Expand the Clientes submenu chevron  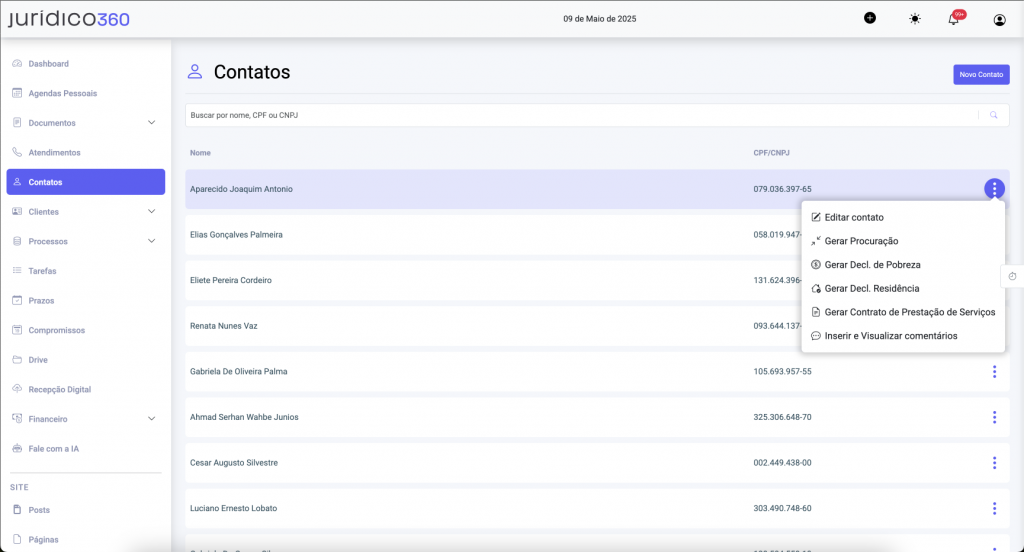pos(152,212)
